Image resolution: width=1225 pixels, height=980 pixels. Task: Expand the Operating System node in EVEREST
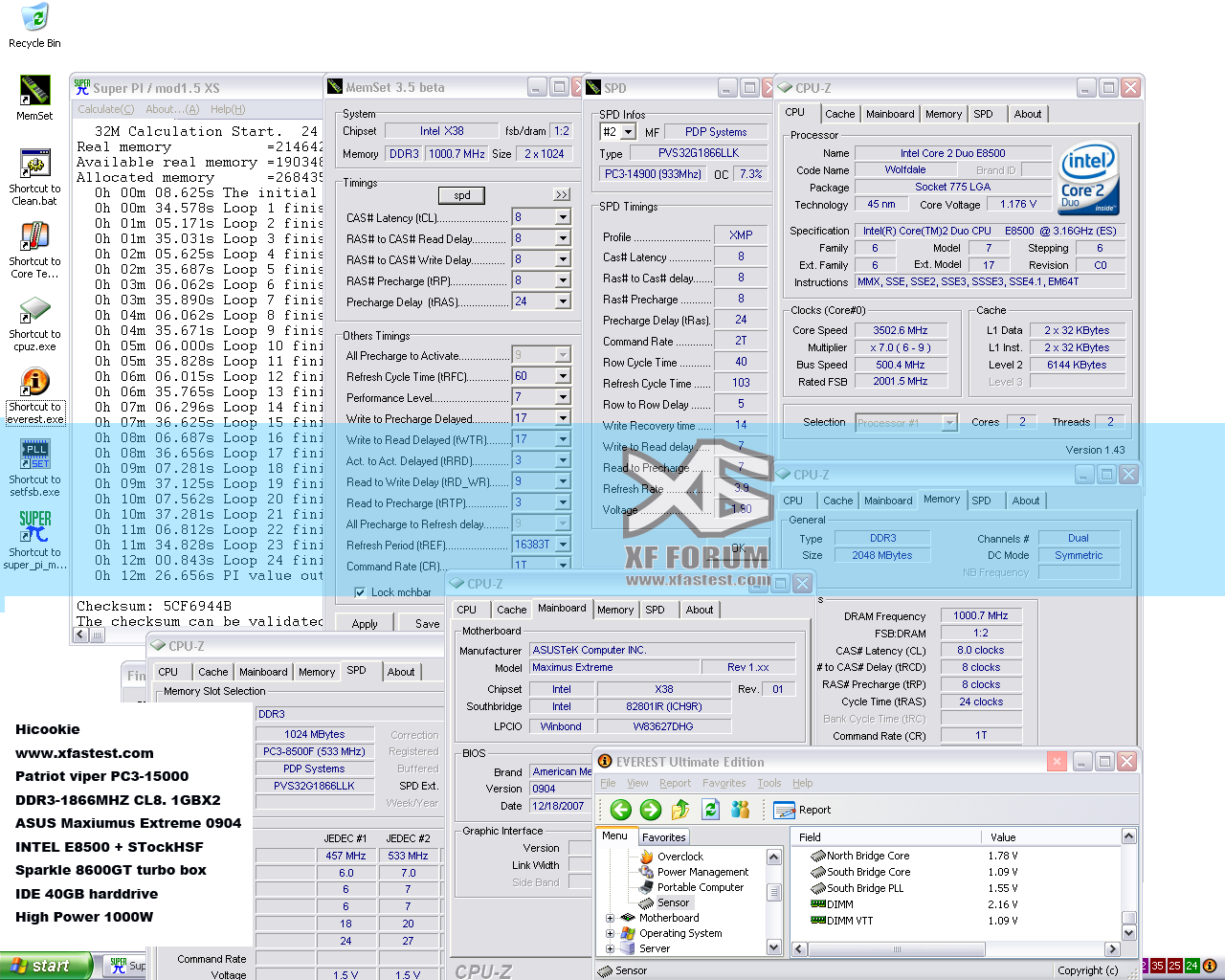tap(610, 934)
